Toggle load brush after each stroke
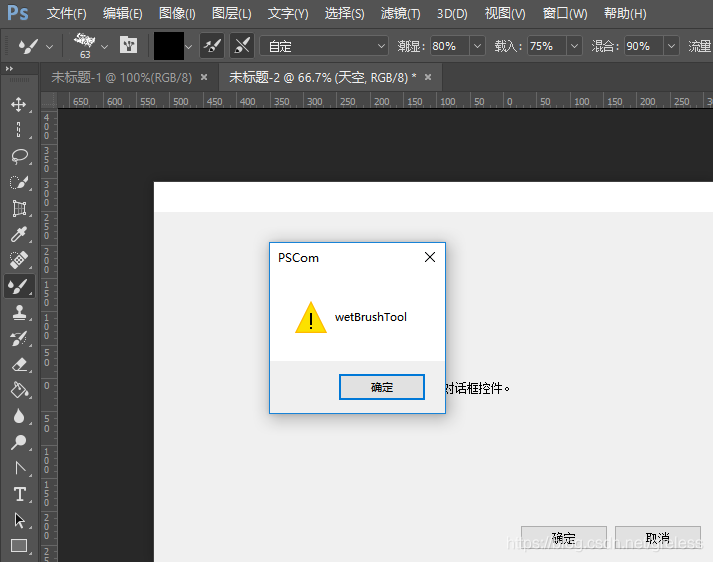The image size is (713, 562). (x=212, y=45)
